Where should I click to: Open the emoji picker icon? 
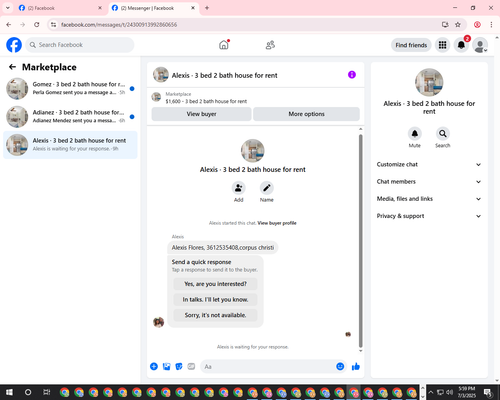pos(340,367)
